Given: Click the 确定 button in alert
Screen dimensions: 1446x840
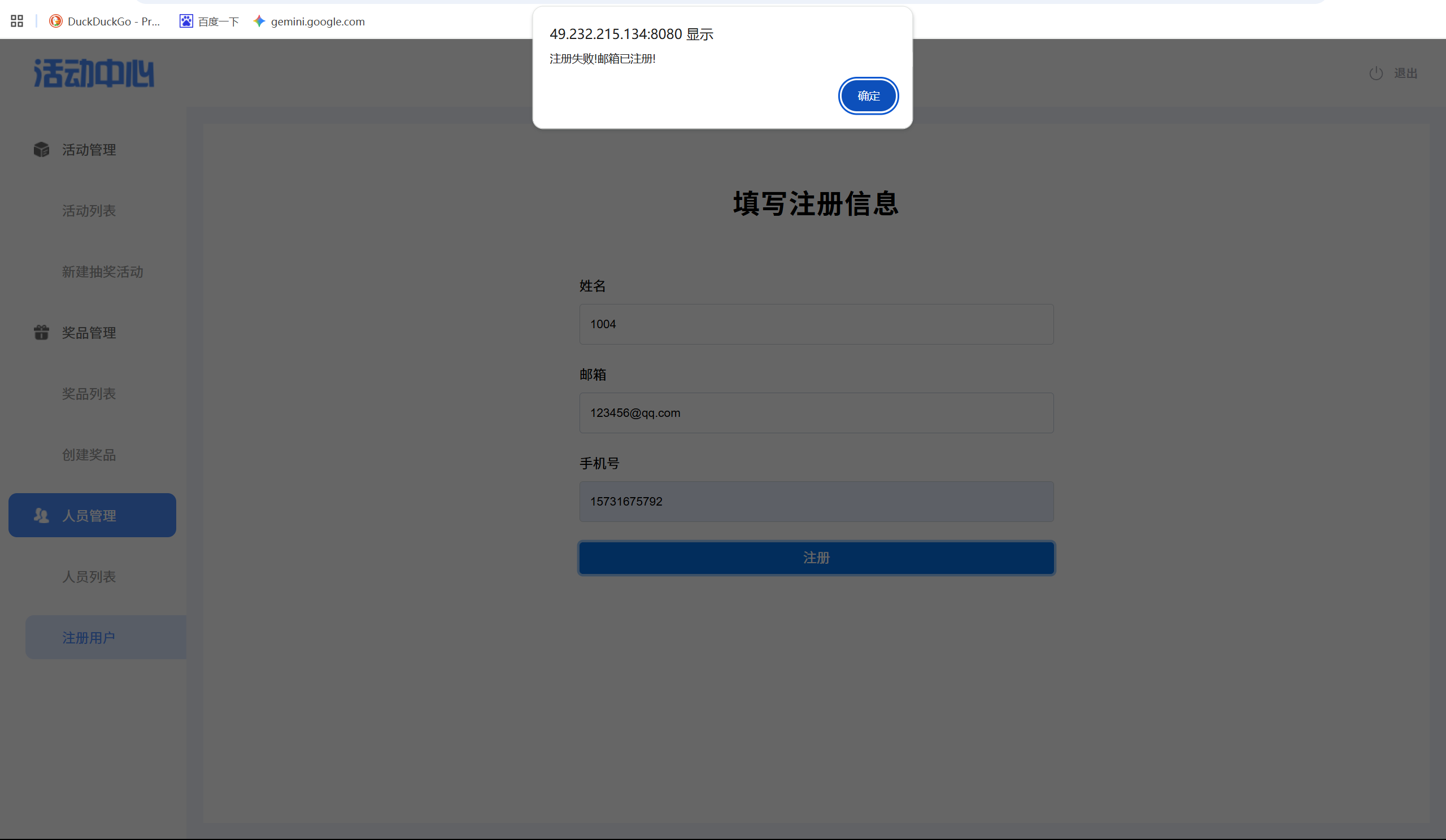Looking at the screenshot, I should point(868,96).
